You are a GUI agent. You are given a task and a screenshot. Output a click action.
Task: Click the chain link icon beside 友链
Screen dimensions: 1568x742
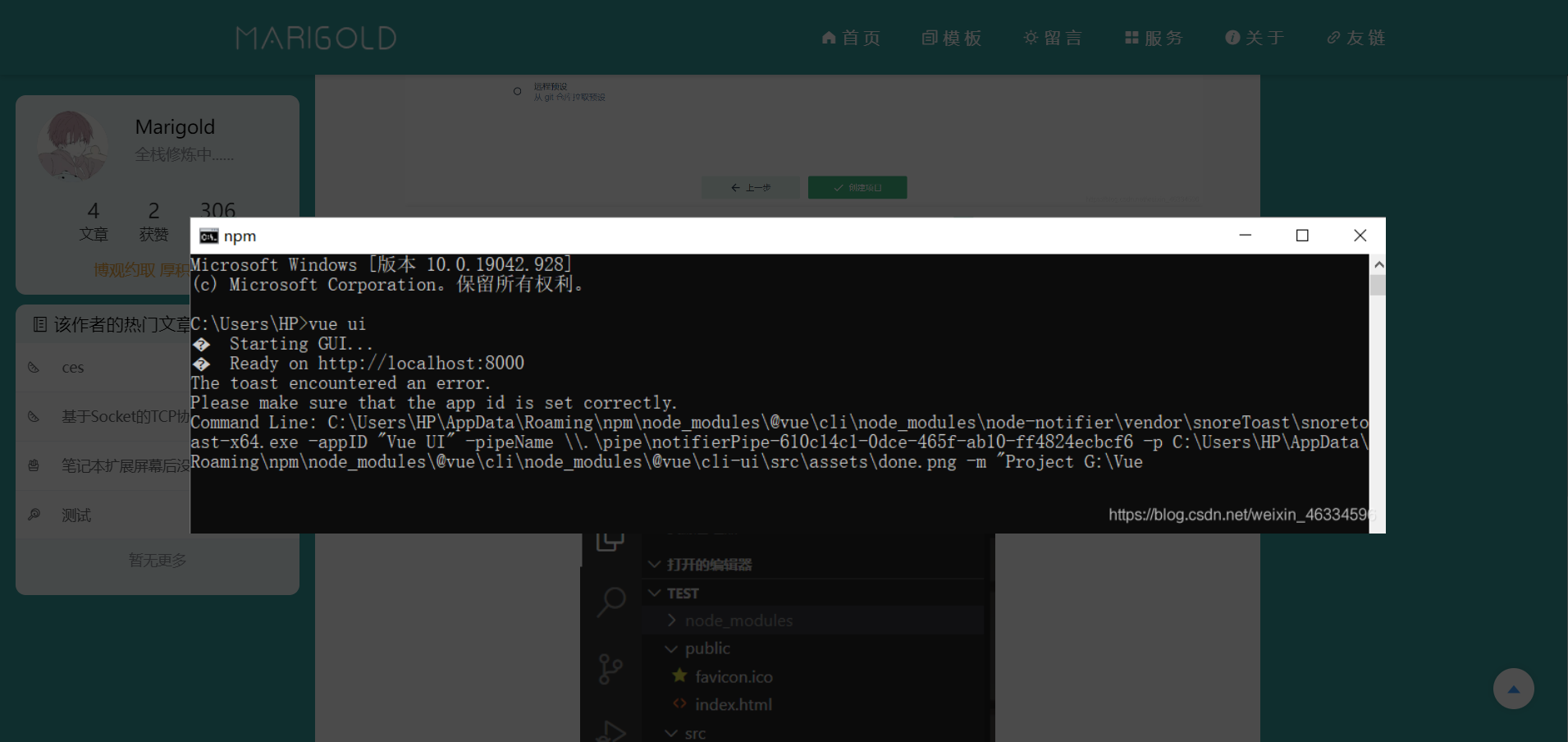(1333, 38)
